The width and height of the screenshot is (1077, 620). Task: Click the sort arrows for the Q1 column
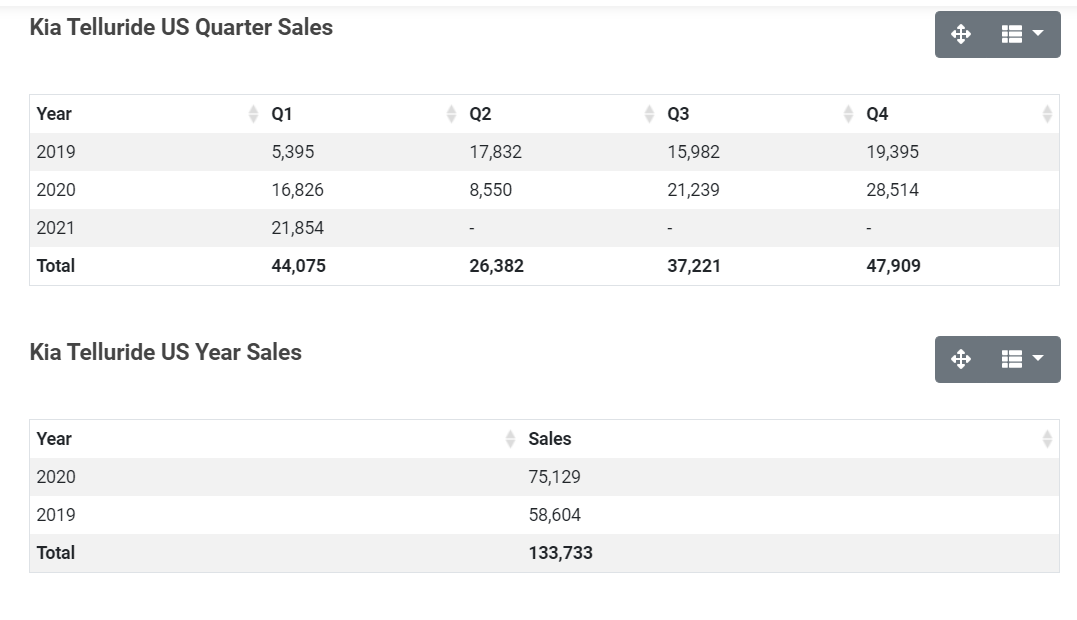pyautogui.click(x=451, y=114)
